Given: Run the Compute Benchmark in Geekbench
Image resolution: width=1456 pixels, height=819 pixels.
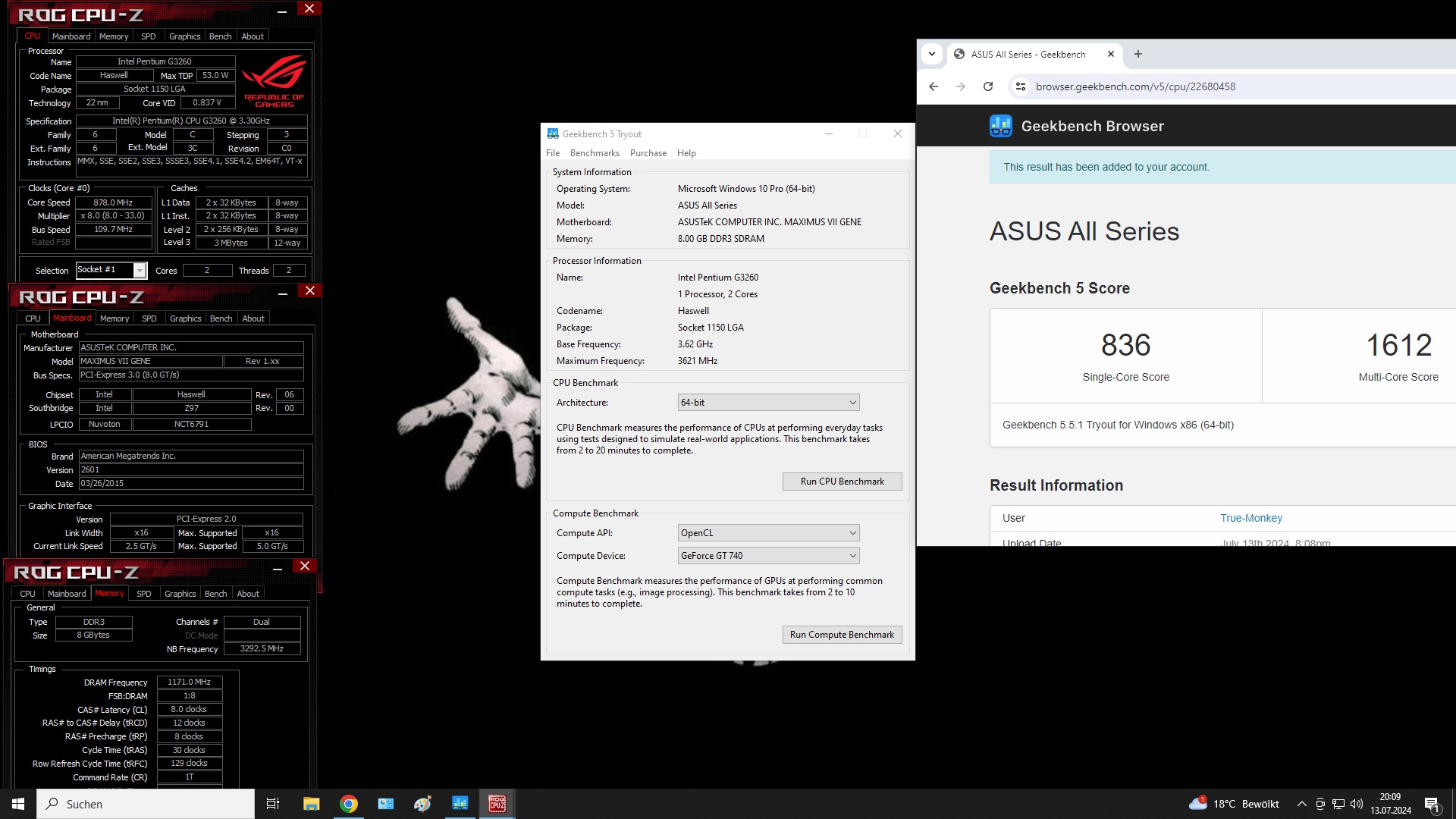Looking at the screenshot, I should pos(842,635).
